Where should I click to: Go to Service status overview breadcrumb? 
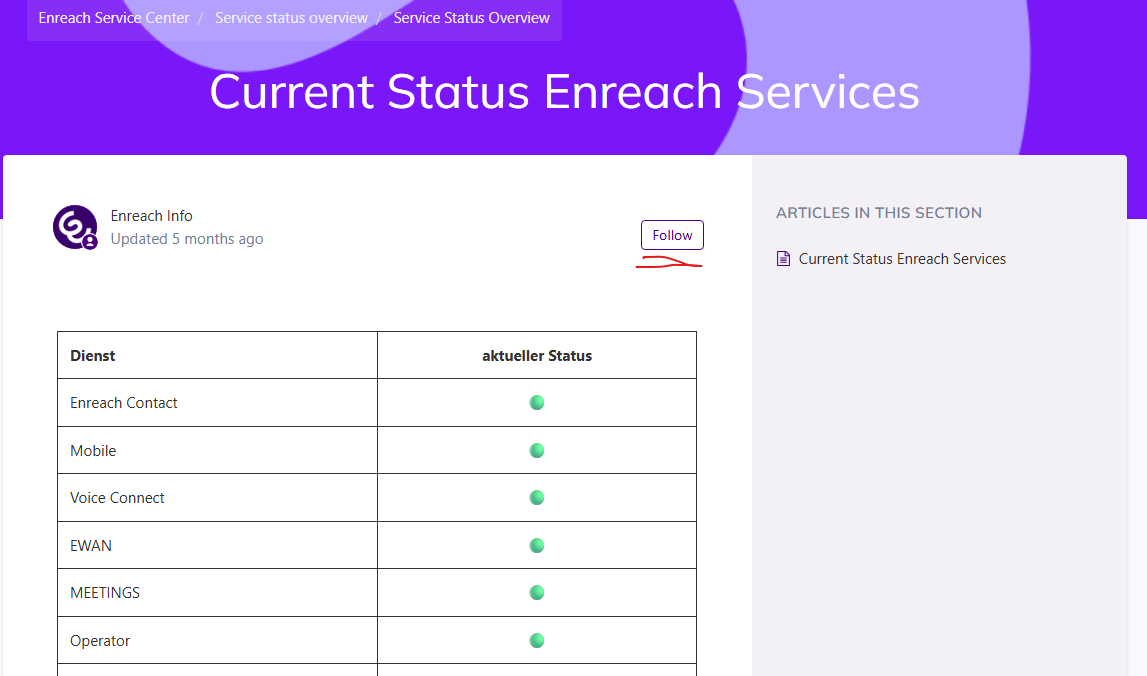(291, 18)
